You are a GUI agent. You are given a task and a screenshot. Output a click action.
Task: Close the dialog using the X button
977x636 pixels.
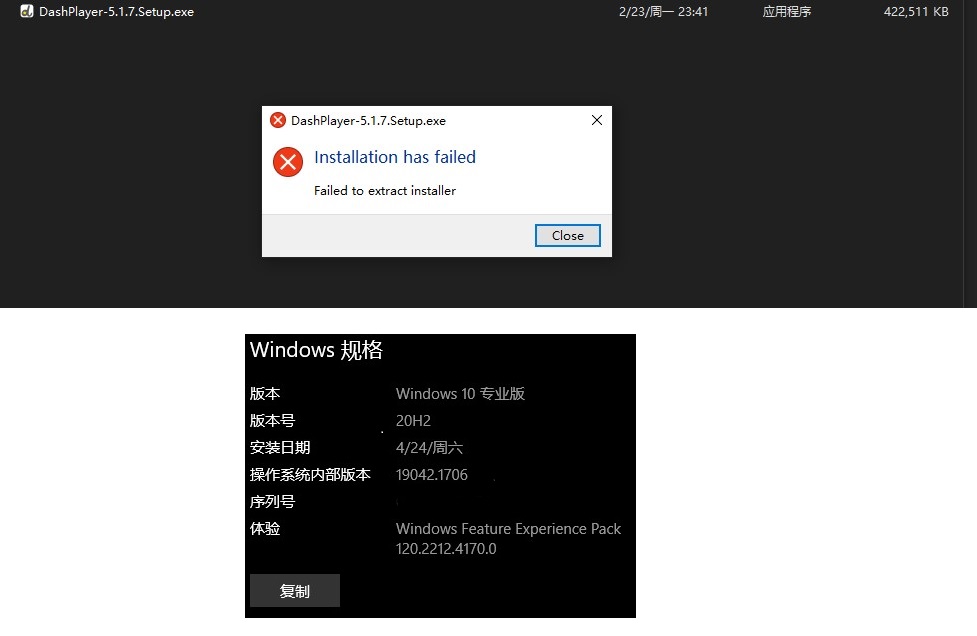597,120
